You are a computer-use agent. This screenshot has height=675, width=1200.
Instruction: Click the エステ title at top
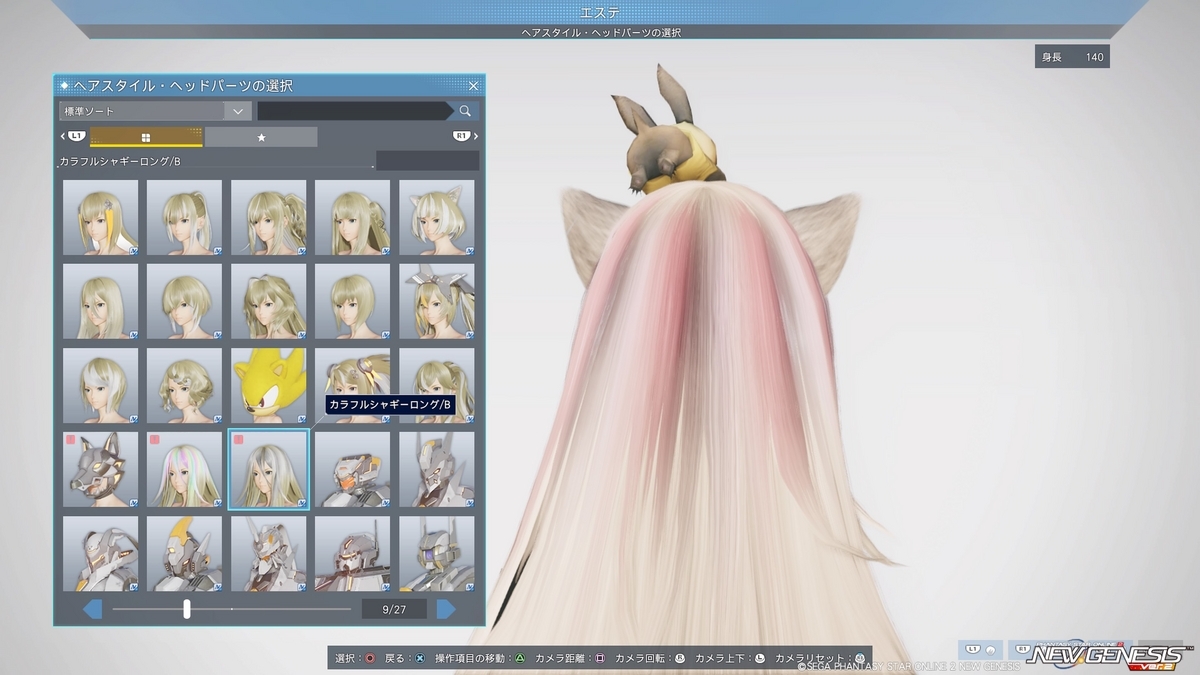600,12
